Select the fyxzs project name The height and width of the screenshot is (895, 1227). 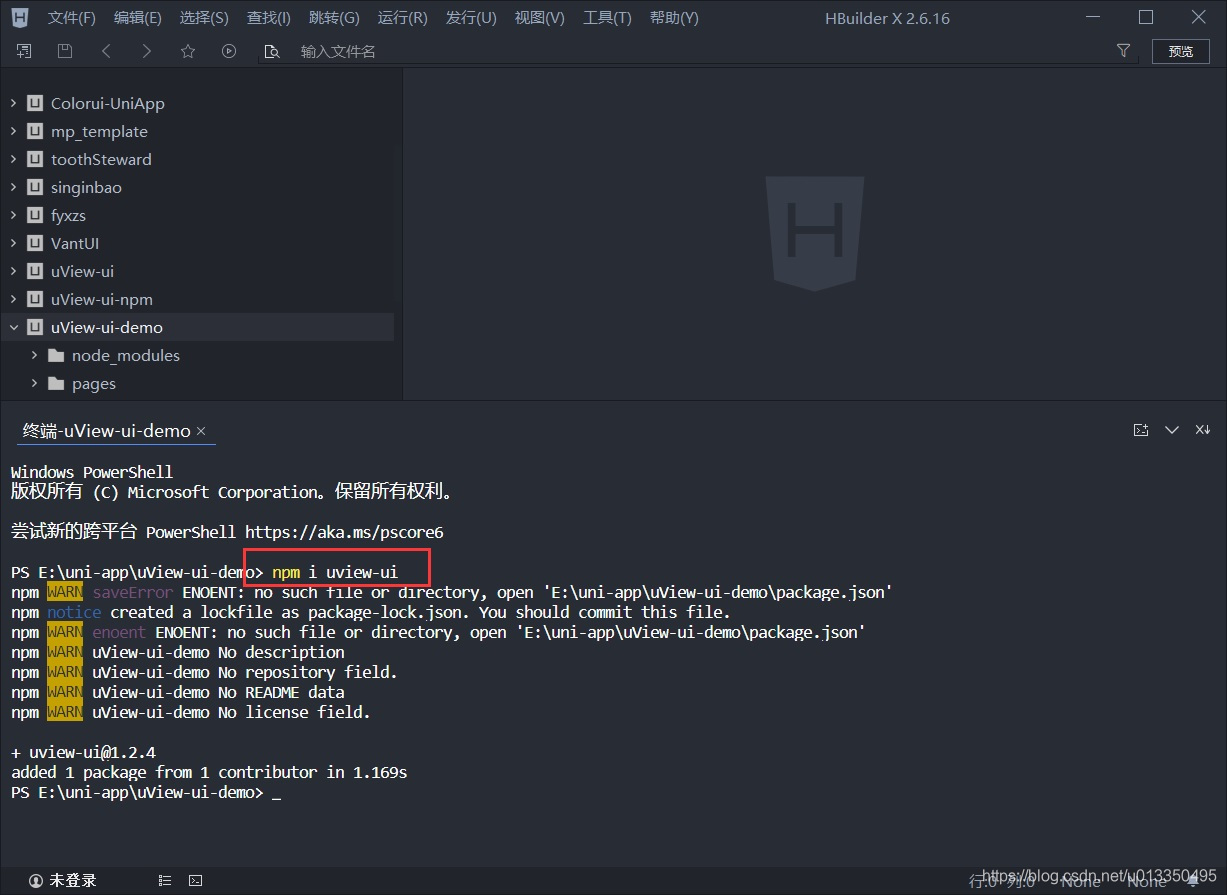[x=68, y=215]
